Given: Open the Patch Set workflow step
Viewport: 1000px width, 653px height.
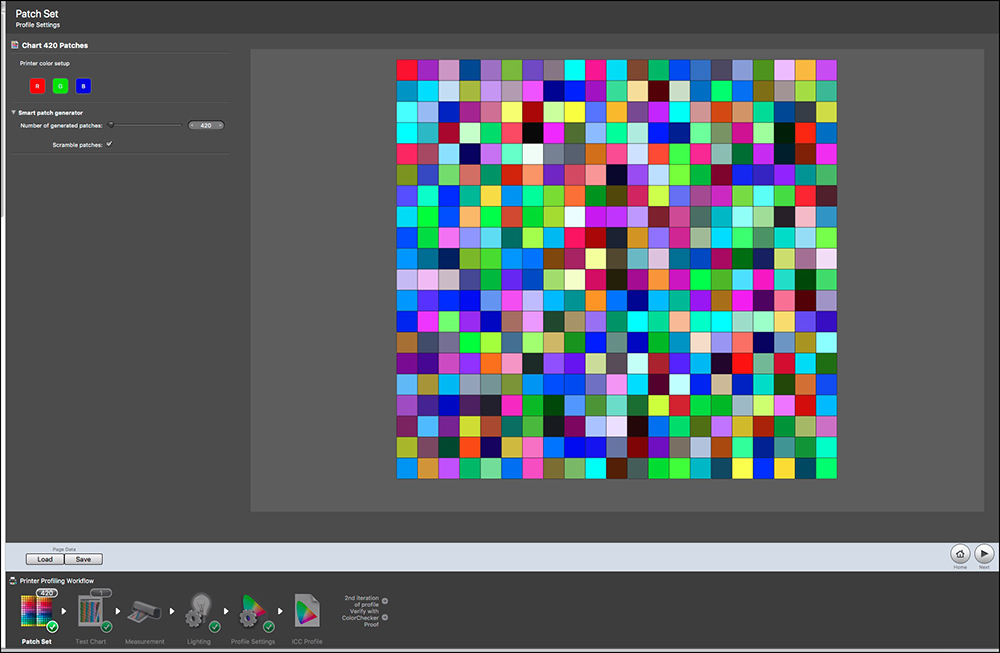Looking at the screenshot, I should pyautogui.click(x=35, y=613).
